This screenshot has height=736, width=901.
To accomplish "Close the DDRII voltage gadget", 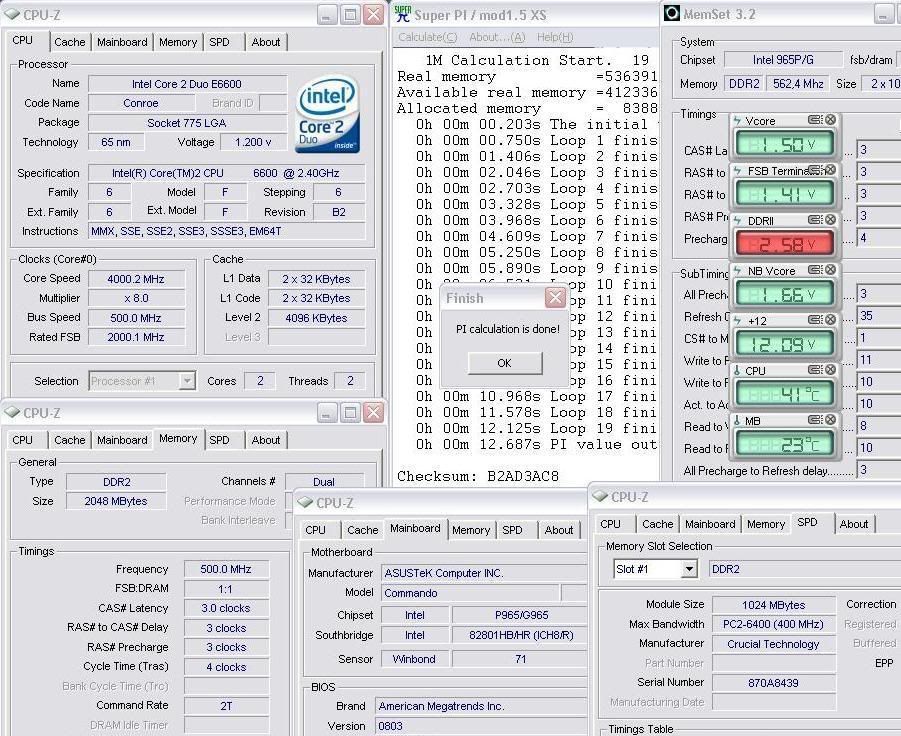I will pos(830,219).
